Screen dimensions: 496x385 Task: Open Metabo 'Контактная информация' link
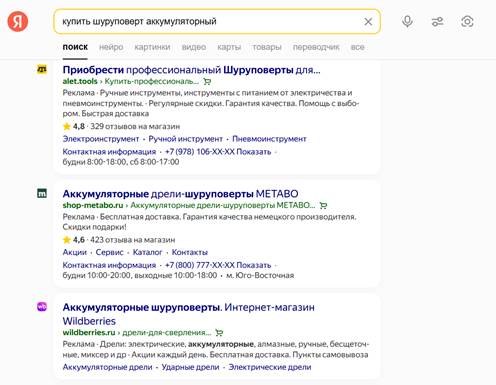click(109, 265)
